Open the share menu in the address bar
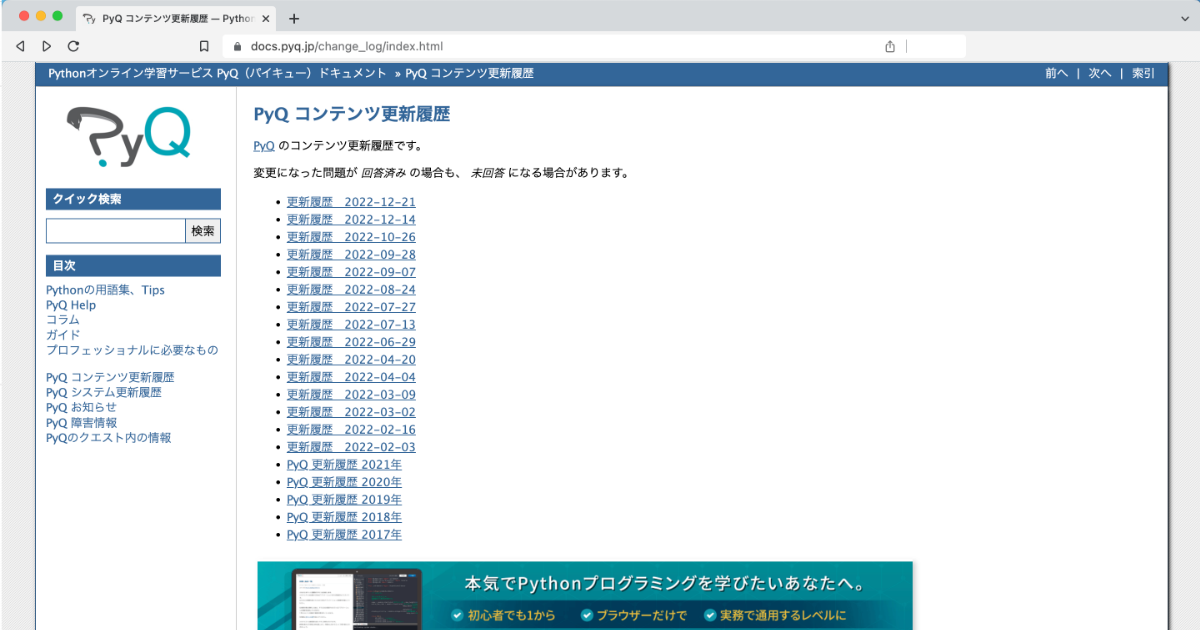The width and height of the screenshot is (1200, 630). tap(889, 45)
